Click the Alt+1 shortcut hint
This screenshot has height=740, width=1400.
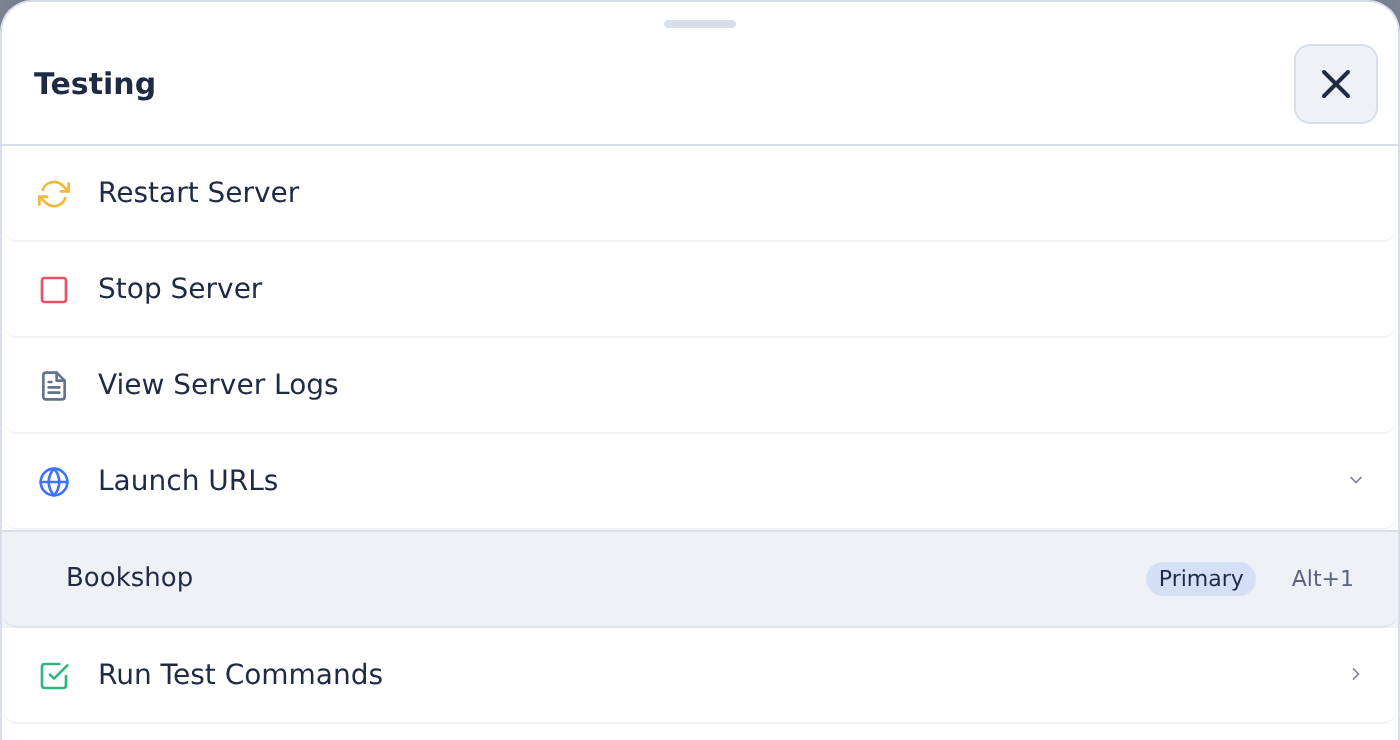coord(1322,579)
